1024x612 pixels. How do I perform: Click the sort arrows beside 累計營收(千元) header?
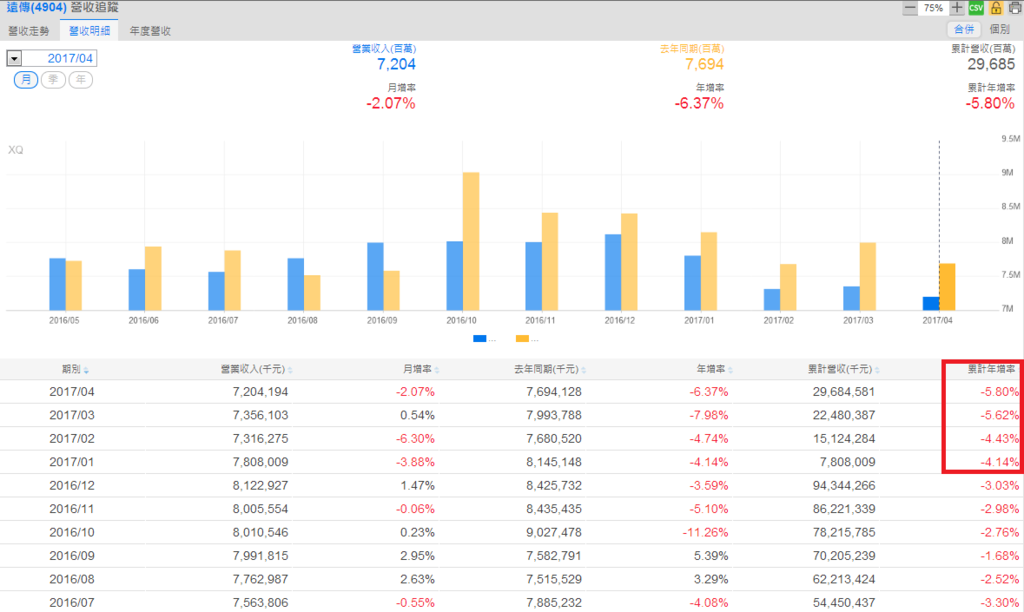[877, 370]
